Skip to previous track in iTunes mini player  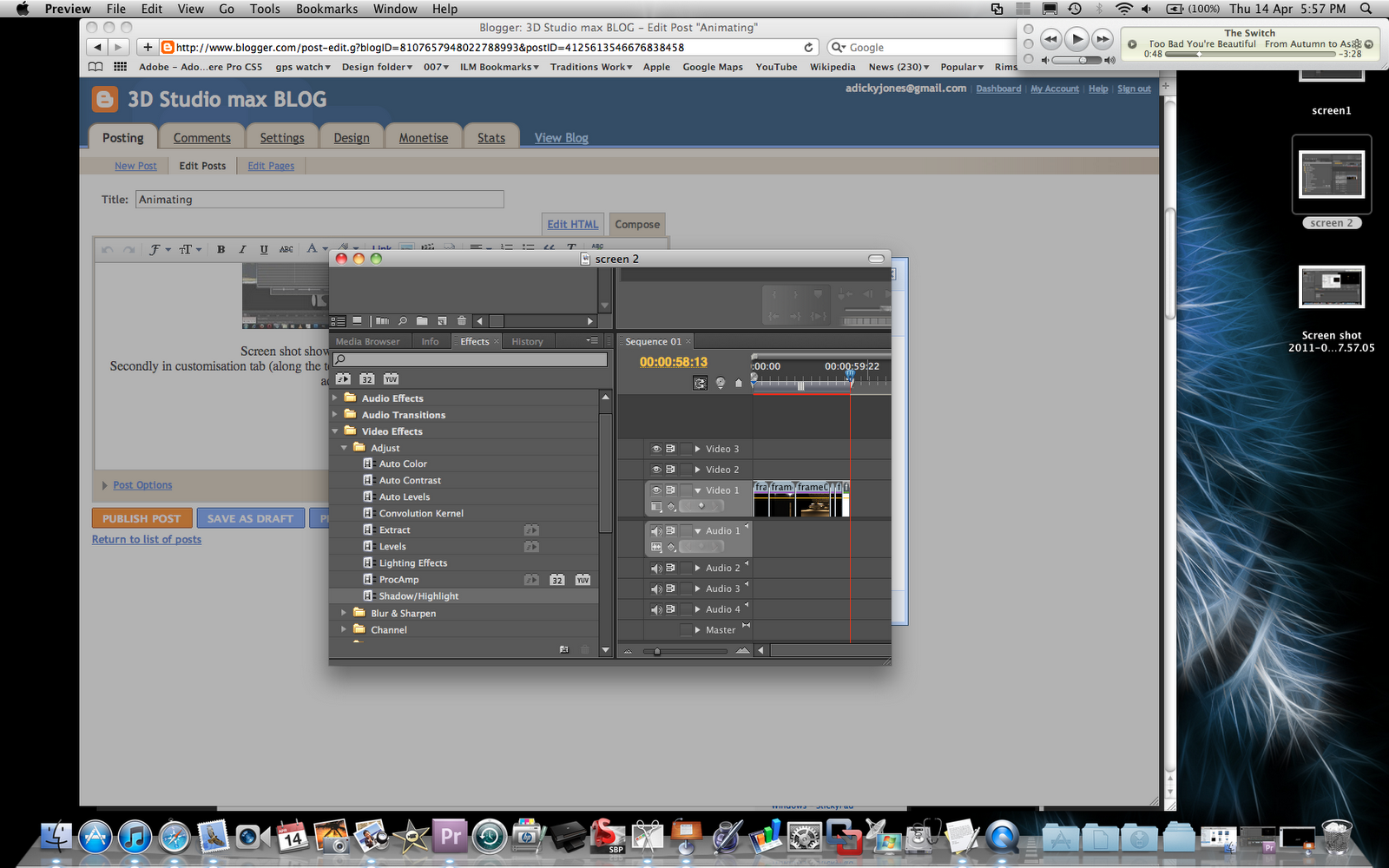[x=1050, y=39]
